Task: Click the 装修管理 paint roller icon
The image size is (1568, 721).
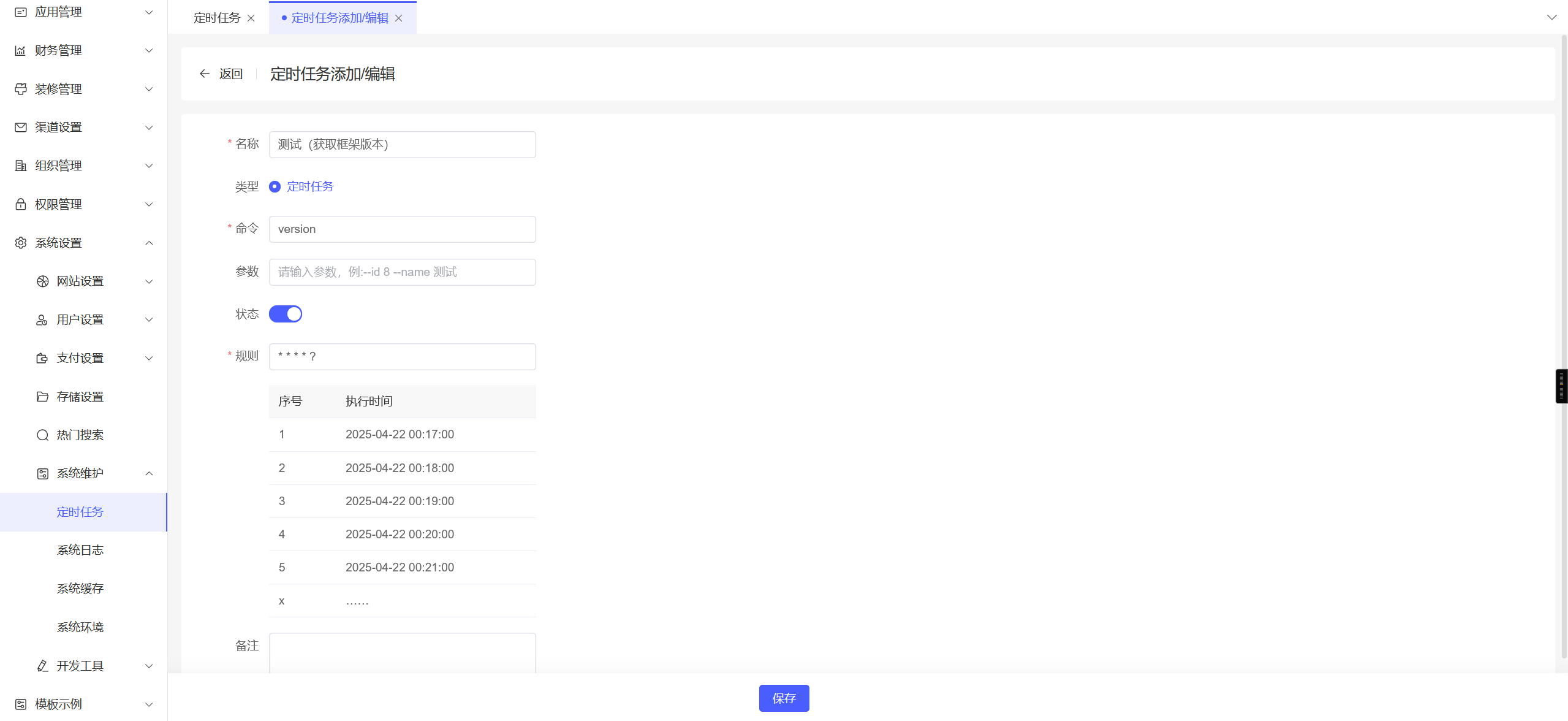Action: (x=20, y=89)
